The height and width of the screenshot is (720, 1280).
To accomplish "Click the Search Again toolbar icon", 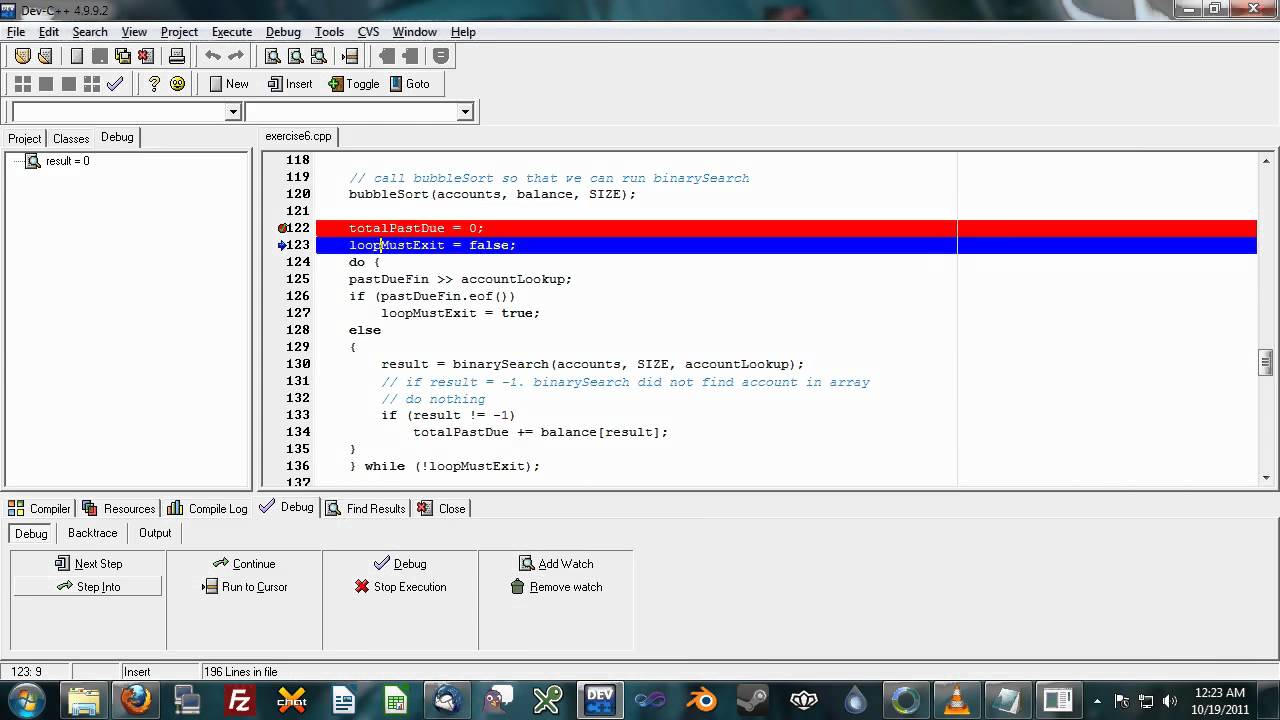I will coord(318,56).
